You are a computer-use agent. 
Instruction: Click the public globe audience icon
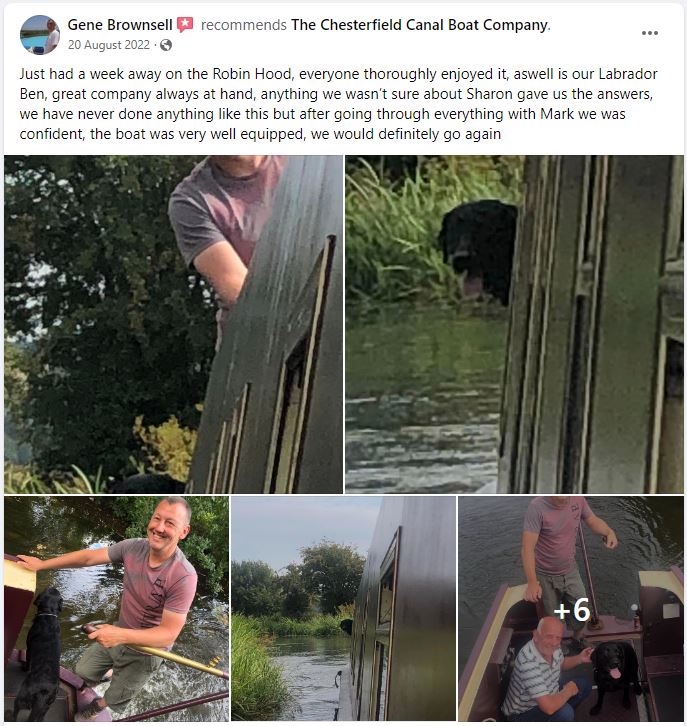click(x=166, y=45)
